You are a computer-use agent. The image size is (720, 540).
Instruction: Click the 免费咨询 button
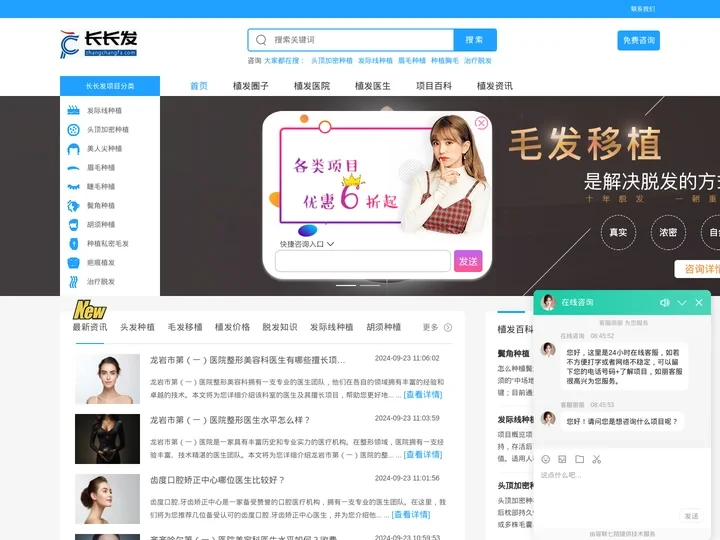tap(639, 40)
